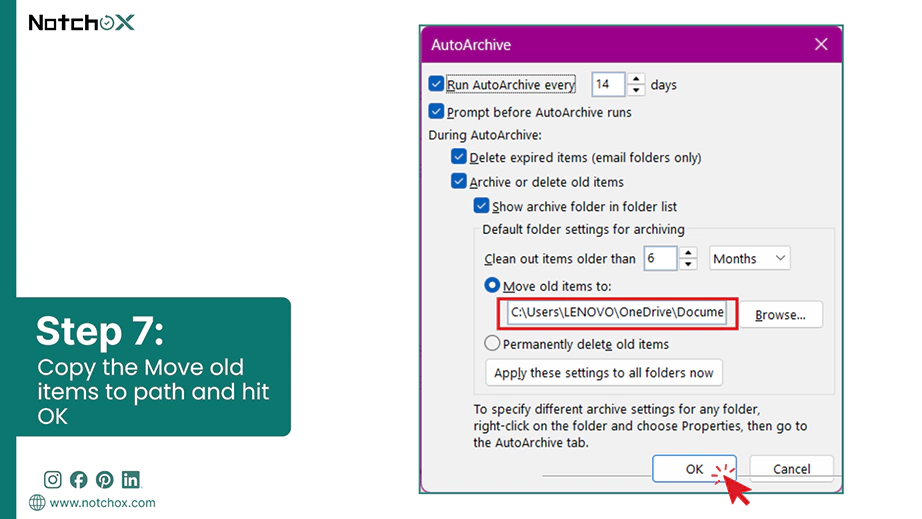The width and height of the screenshot is (922, 519).
Task: Click the globe icon beside website address
Action: coord(37,503)
